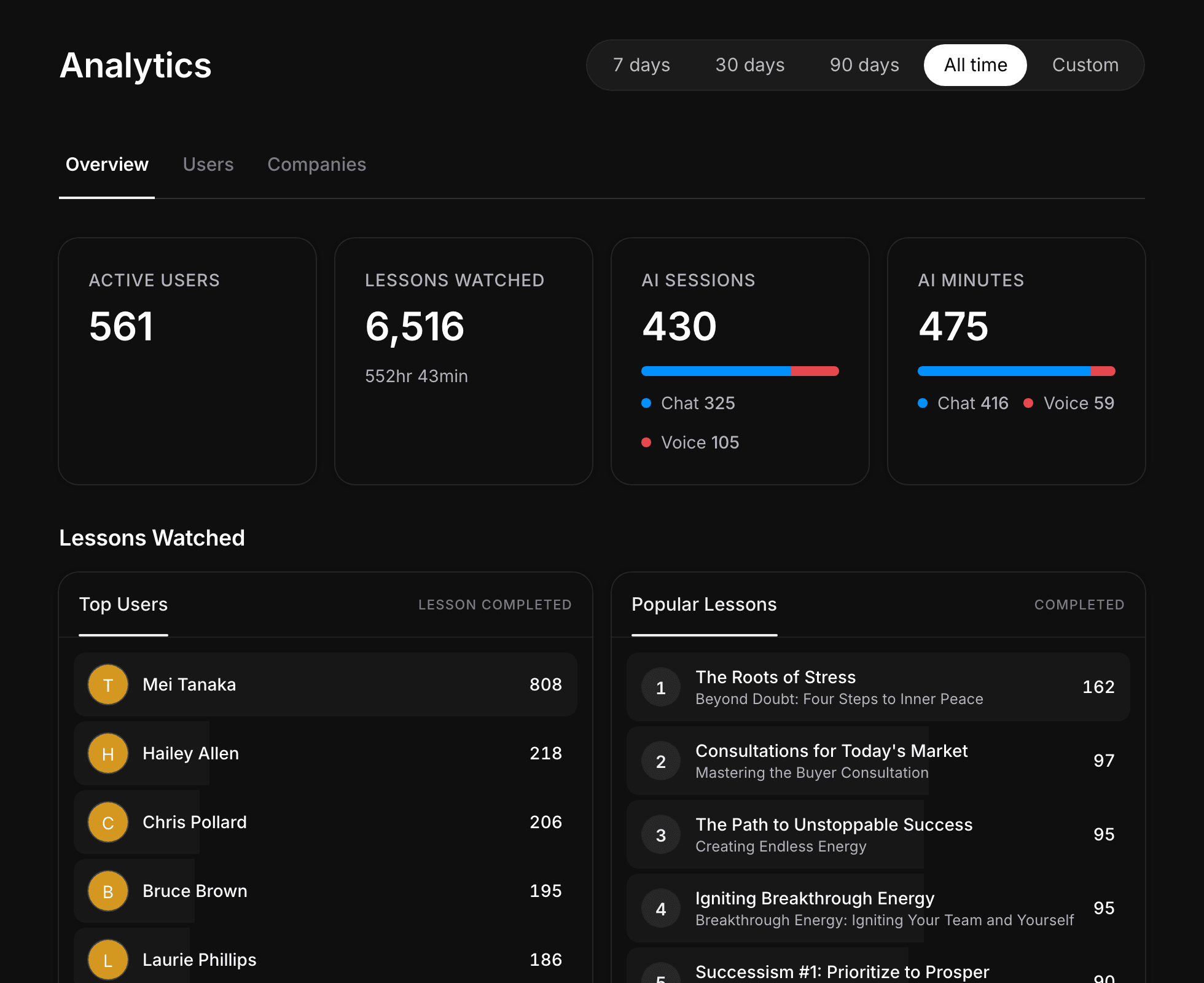This screenshot has width=1204, height=983.
Task: Click rank 4 badge for Igniting Breakthrough Energy
Action: (661, 908)
